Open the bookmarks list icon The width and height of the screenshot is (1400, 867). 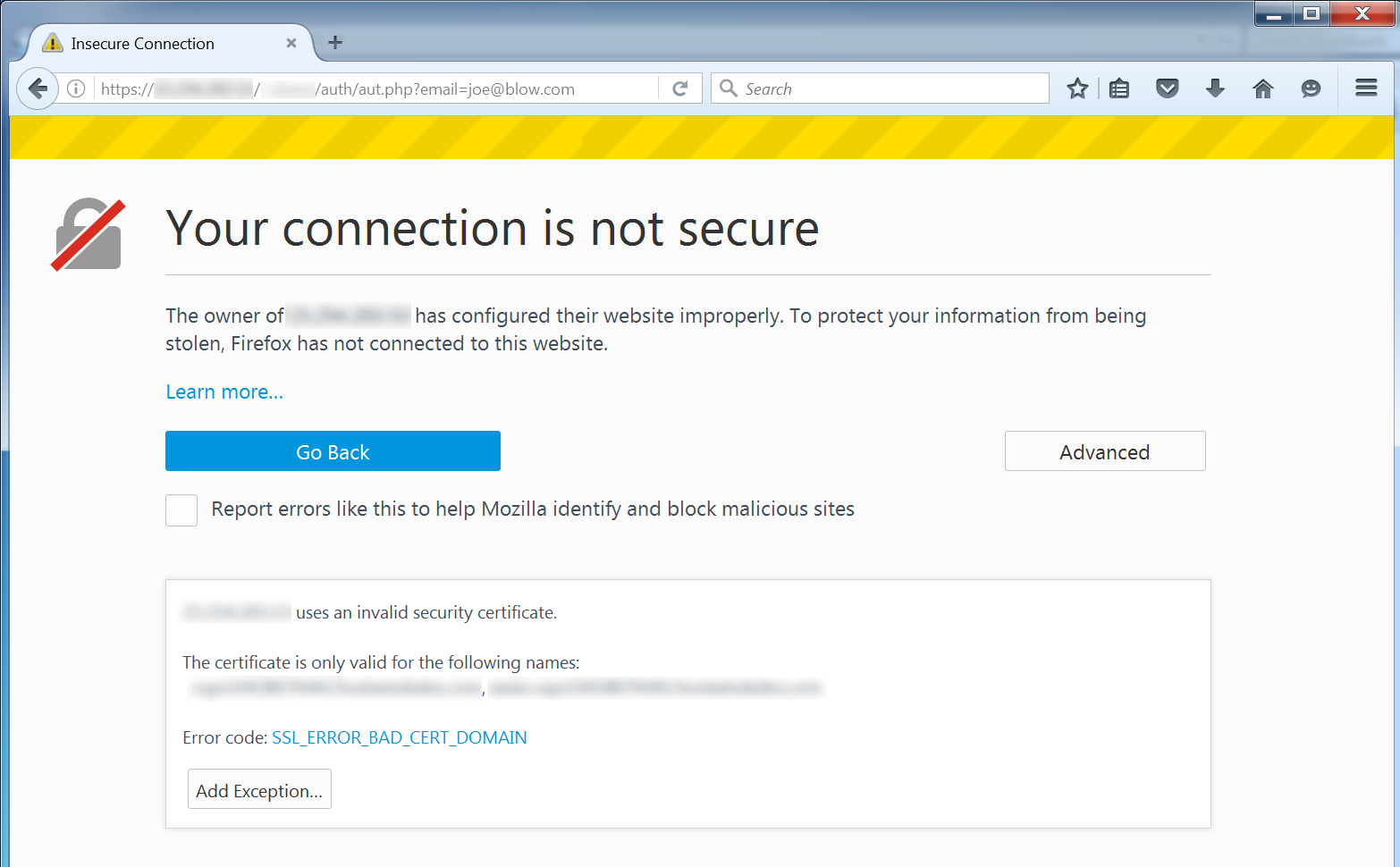pos(1119,88)
